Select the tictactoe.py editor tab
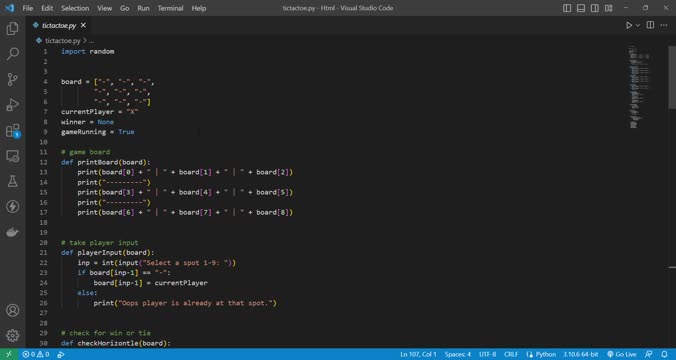The height and width of the screenshot is (360, 676). tap(59, 25)
